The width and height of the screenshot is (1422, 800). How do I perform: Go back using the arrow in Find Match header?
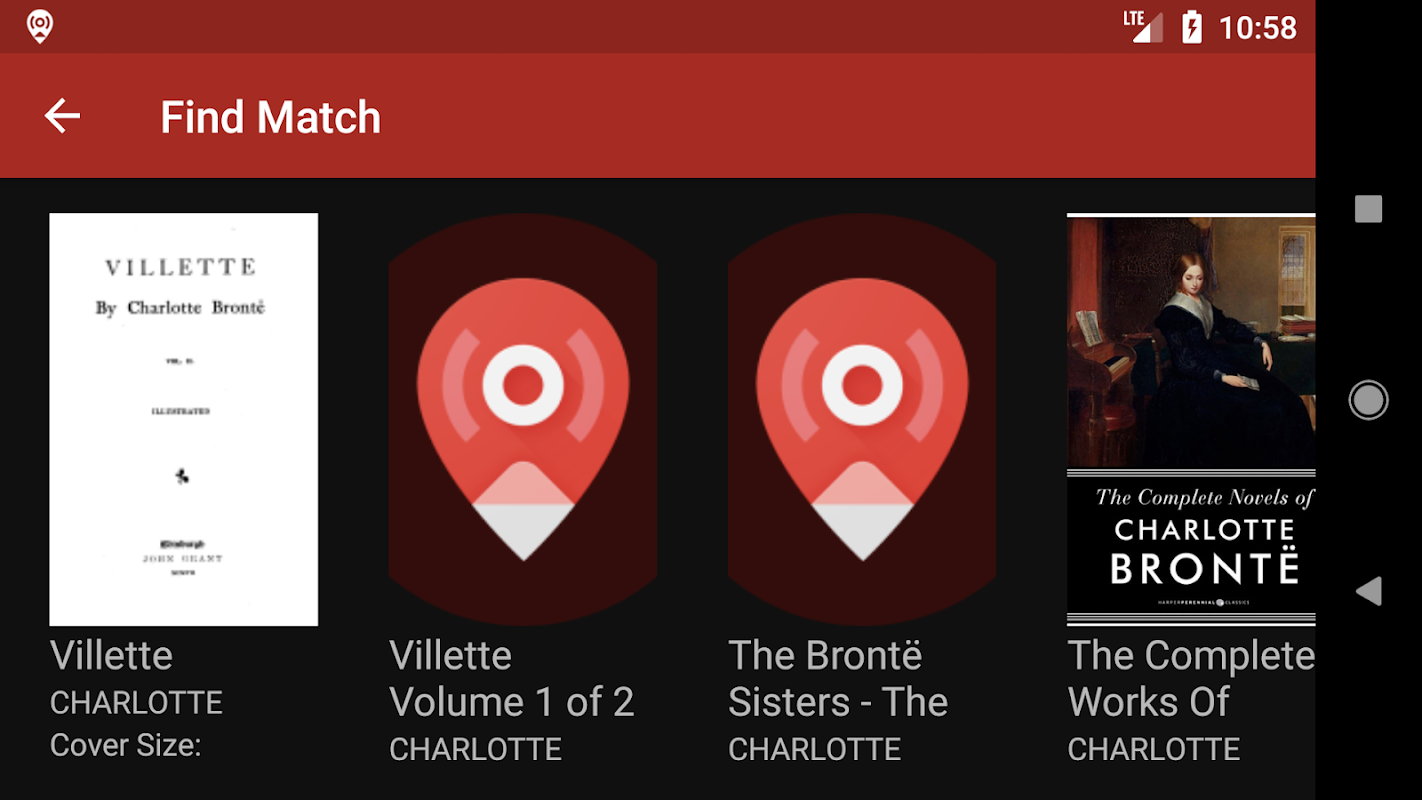62,116
